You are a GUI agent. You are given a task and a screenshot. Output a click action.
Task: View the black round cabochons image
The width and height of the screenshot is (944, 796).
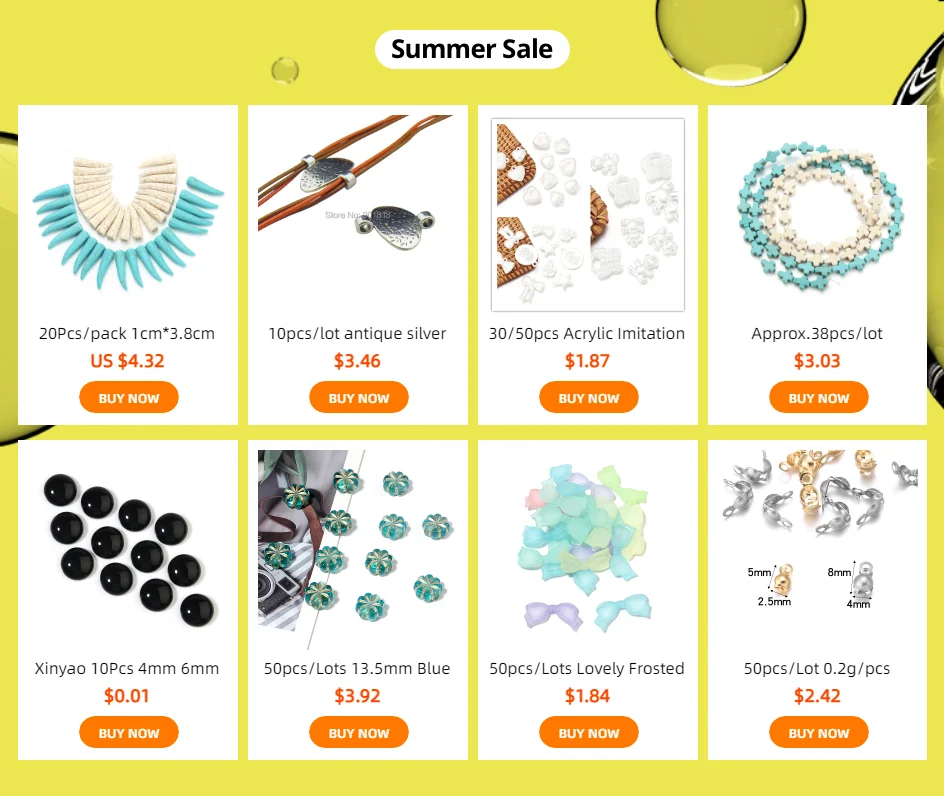click(128, 550)
